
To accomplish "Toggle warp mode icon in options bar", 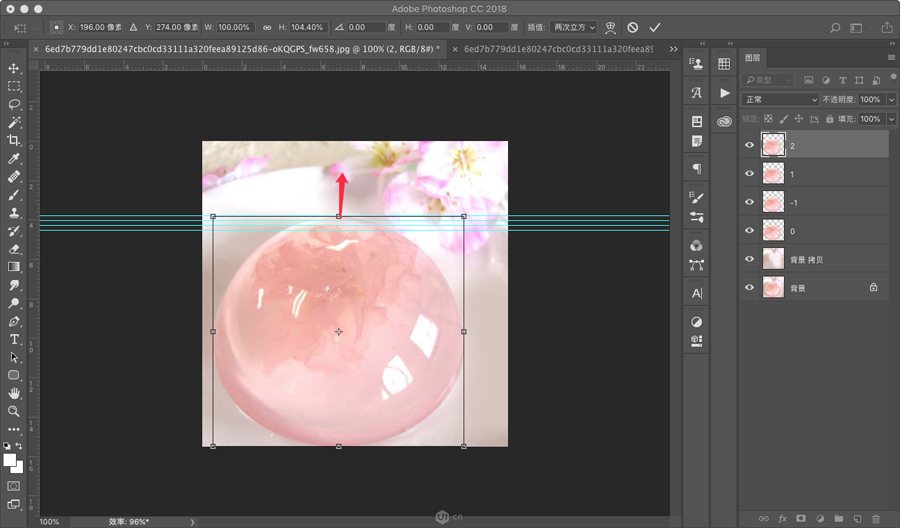I will click(x=610, y=28).
